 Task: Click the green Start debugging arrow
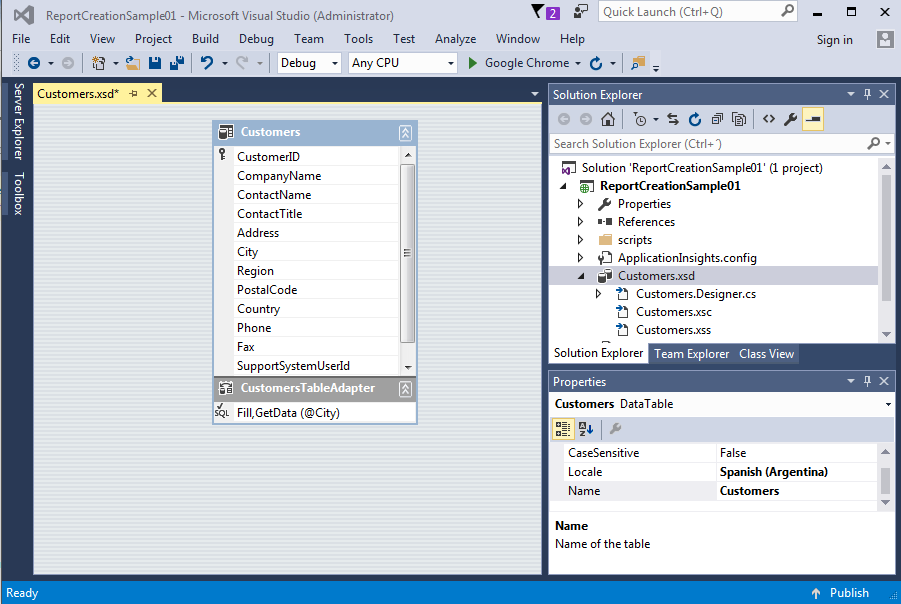(472, 63)
